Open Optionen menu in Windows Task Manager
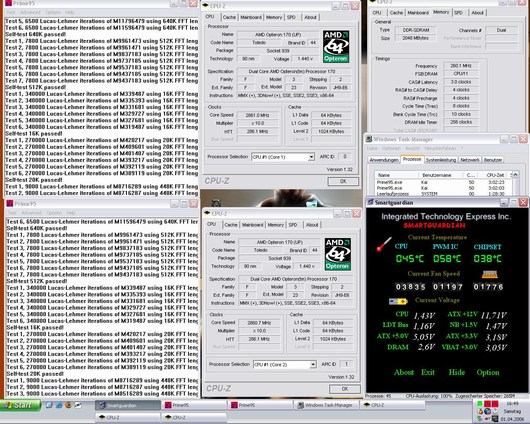Image resolution: width=530 pixels, height=424 pixels. coord(391,148)
